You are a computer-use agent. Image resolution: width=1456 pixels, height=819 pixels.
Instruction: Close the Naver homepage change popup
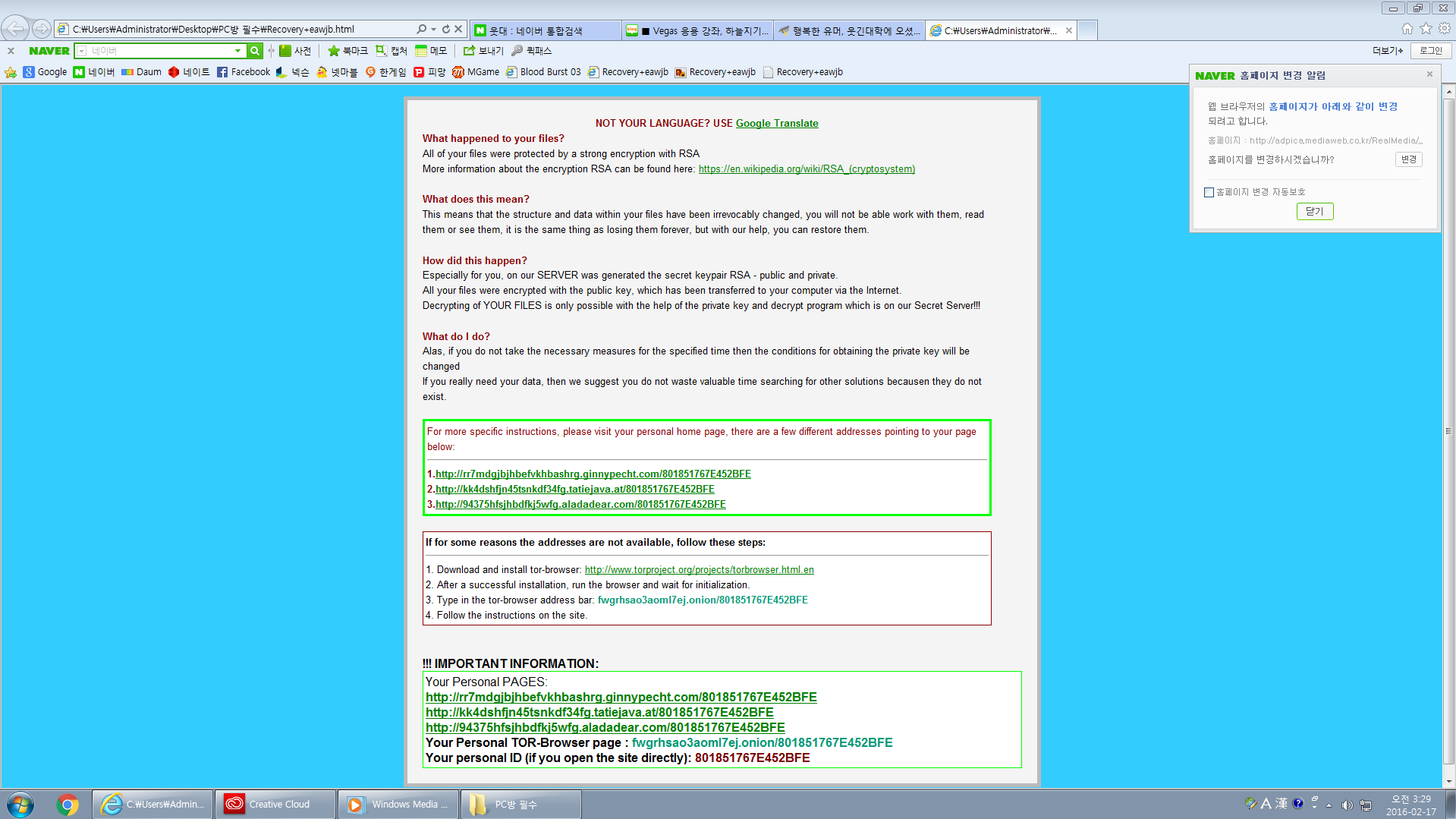coord(1429,74)
